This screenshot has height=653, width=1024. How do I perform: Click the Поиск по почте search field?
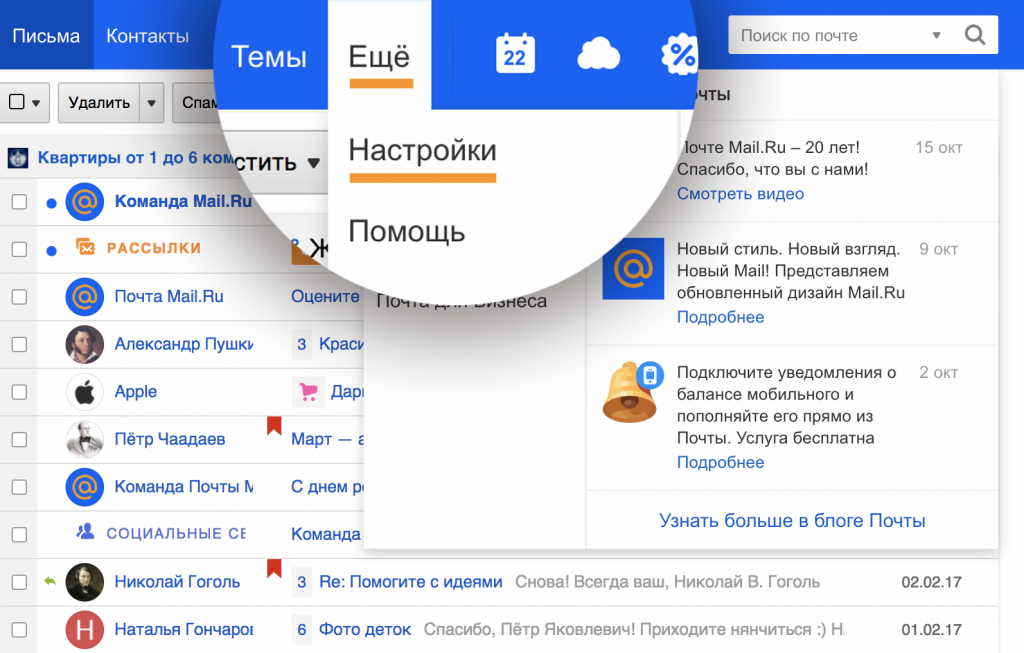tap(830, 36)
